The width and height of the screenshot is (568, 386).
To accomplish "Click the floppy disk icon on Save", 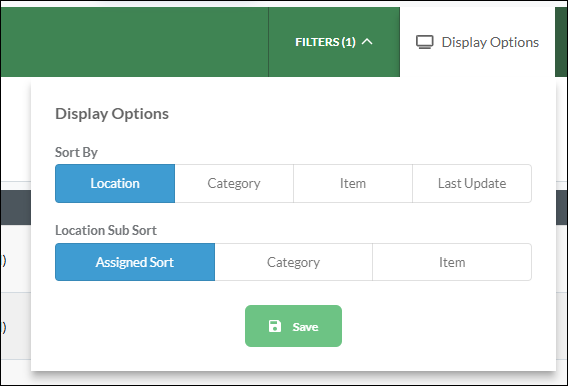I will coord(275,326).
